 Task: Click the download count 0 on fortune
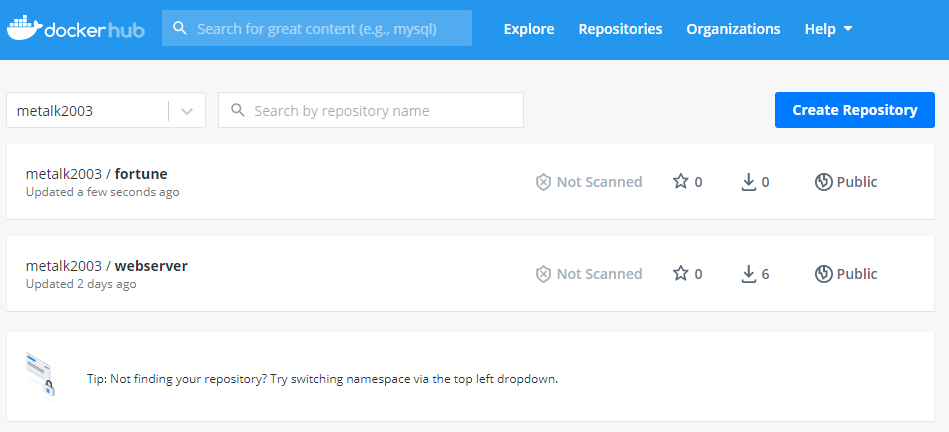coord(765,182)
